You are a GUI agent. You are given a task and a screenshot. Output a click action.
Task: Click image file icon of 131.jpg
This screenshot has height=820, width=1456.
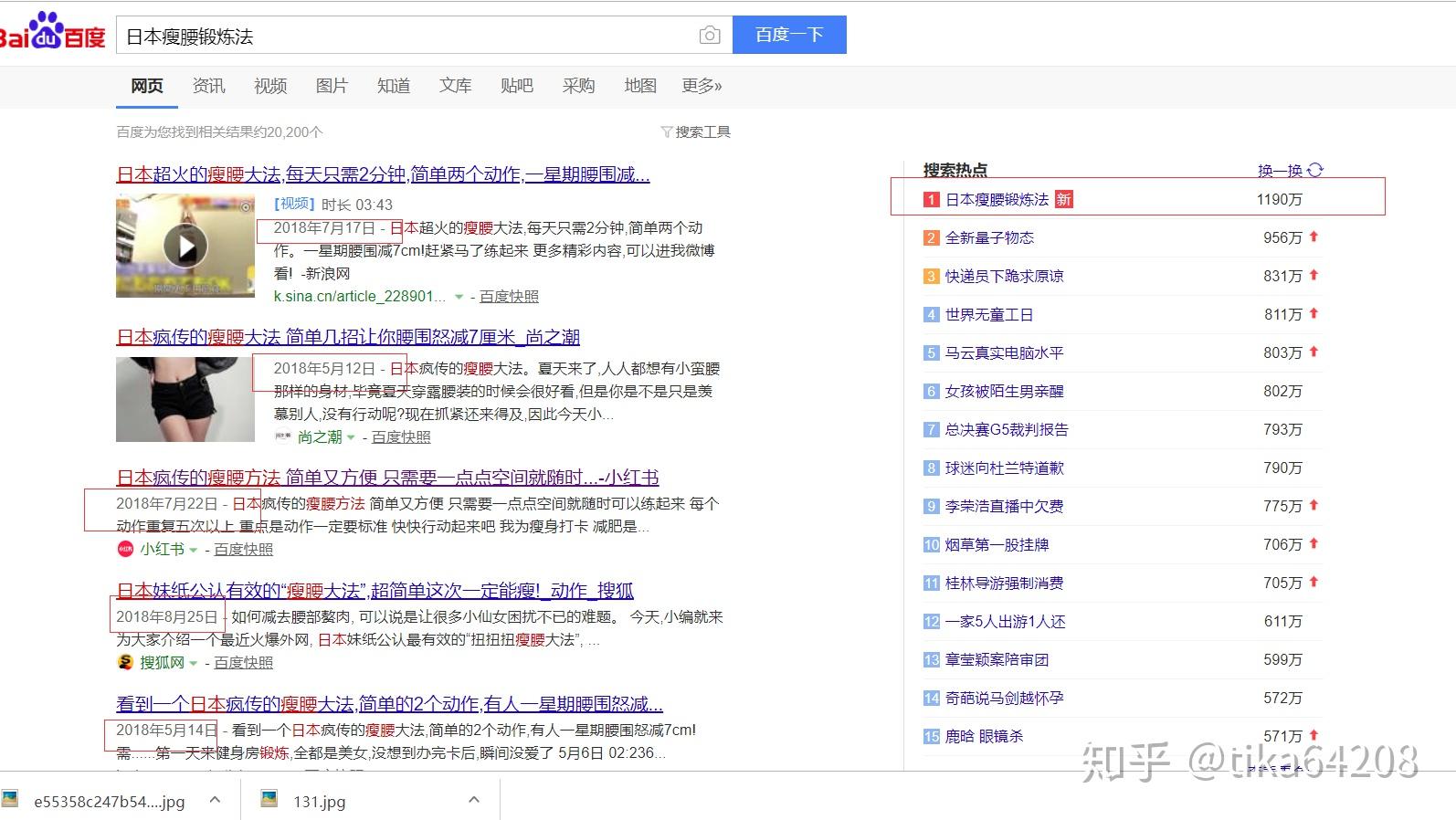pyautogui.click(x=269, y=800)
